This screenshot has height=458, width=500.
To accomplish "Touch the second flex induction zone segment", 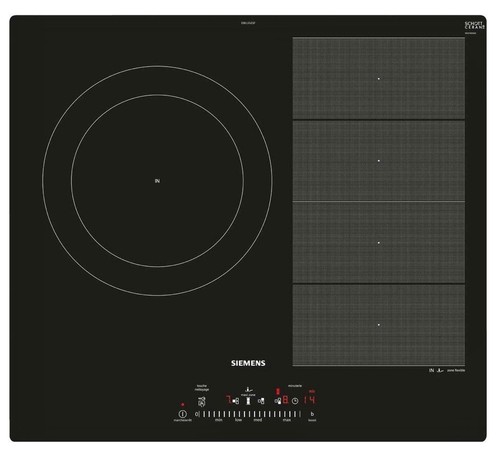I will click(379, 160).
